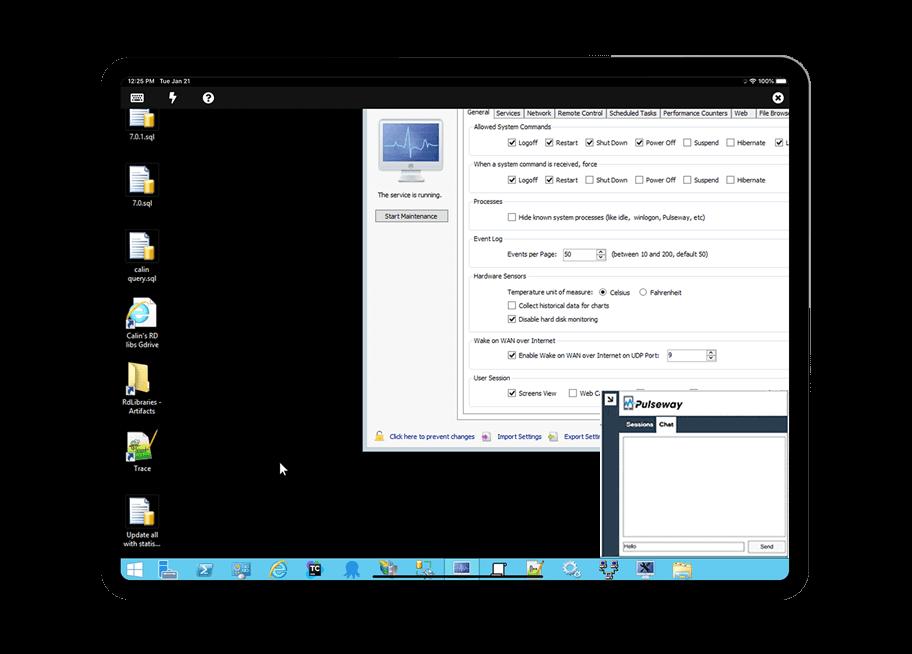Launch the Trace desktop shortcut
Viewport: 912px width, 654px height.
coord(142,452)
